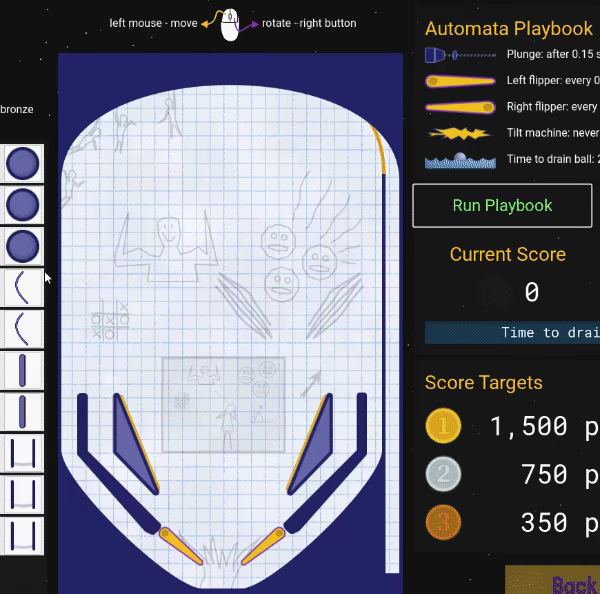
Task: Click the Left flipper icon in the Playbook
Action: point(460,81)
